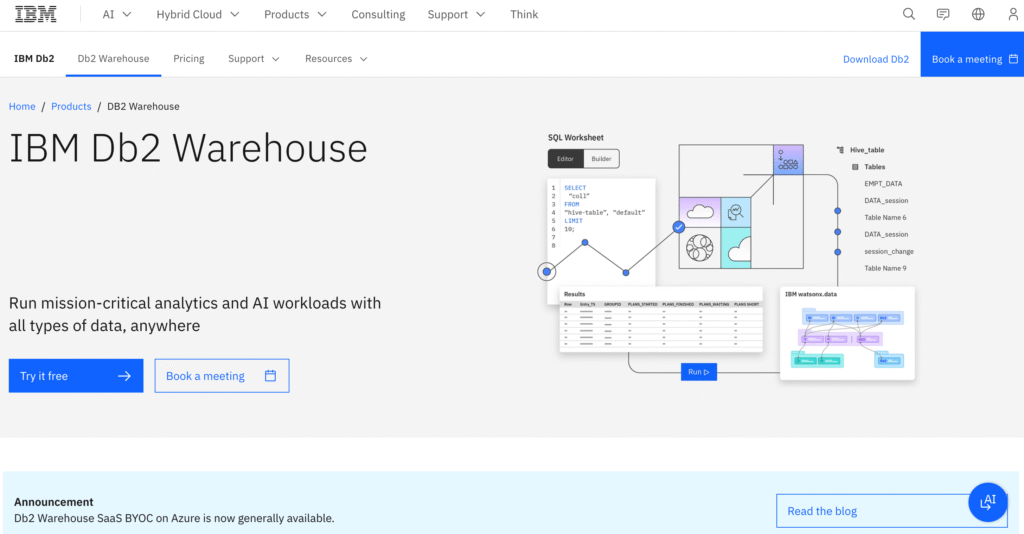Go to IBM Db2 section title
This screenshot has width=1024, height=534.
point(34,59)
